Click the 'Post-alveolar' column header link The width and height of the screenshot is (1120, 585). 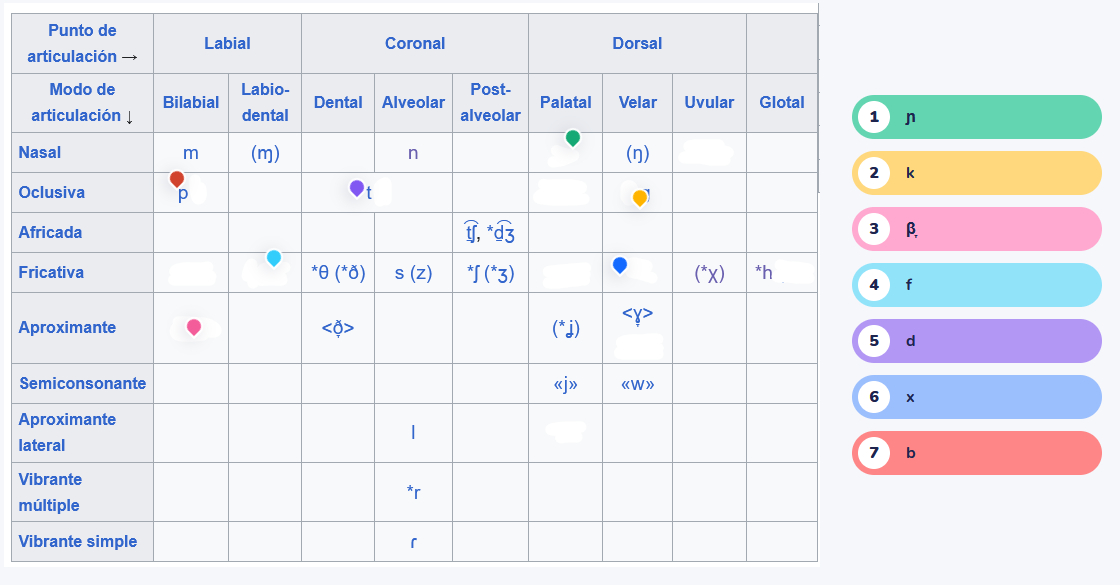[490, 102]
